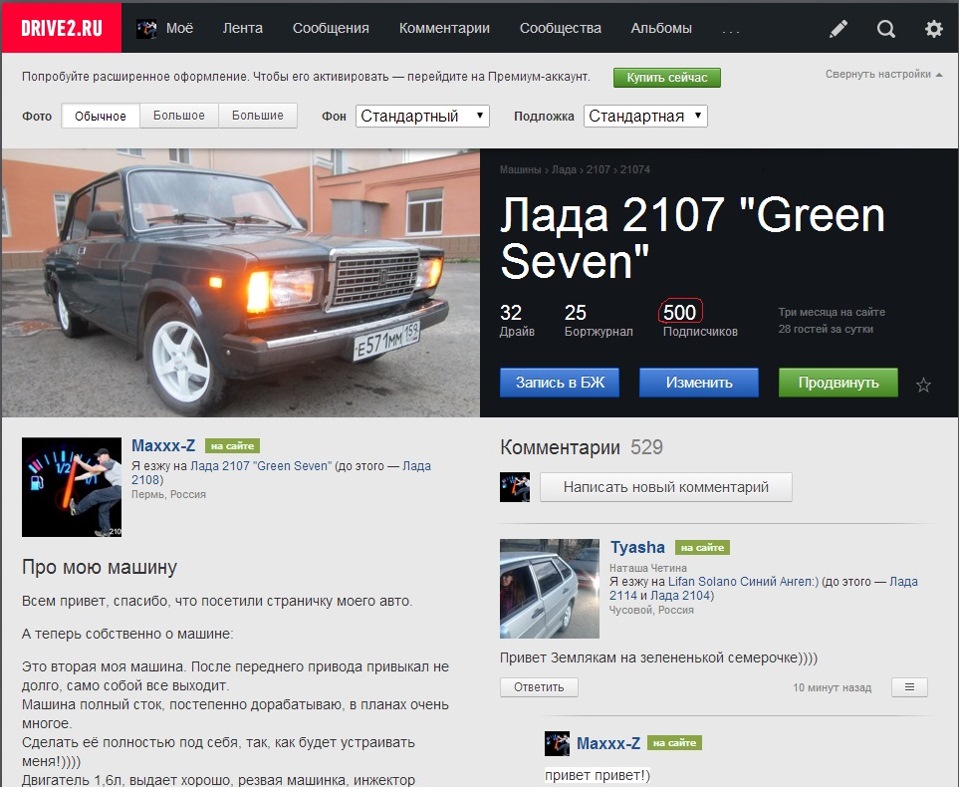Open the main car photo
This screenshot has width=960, height=788.
tap(241, 283)
